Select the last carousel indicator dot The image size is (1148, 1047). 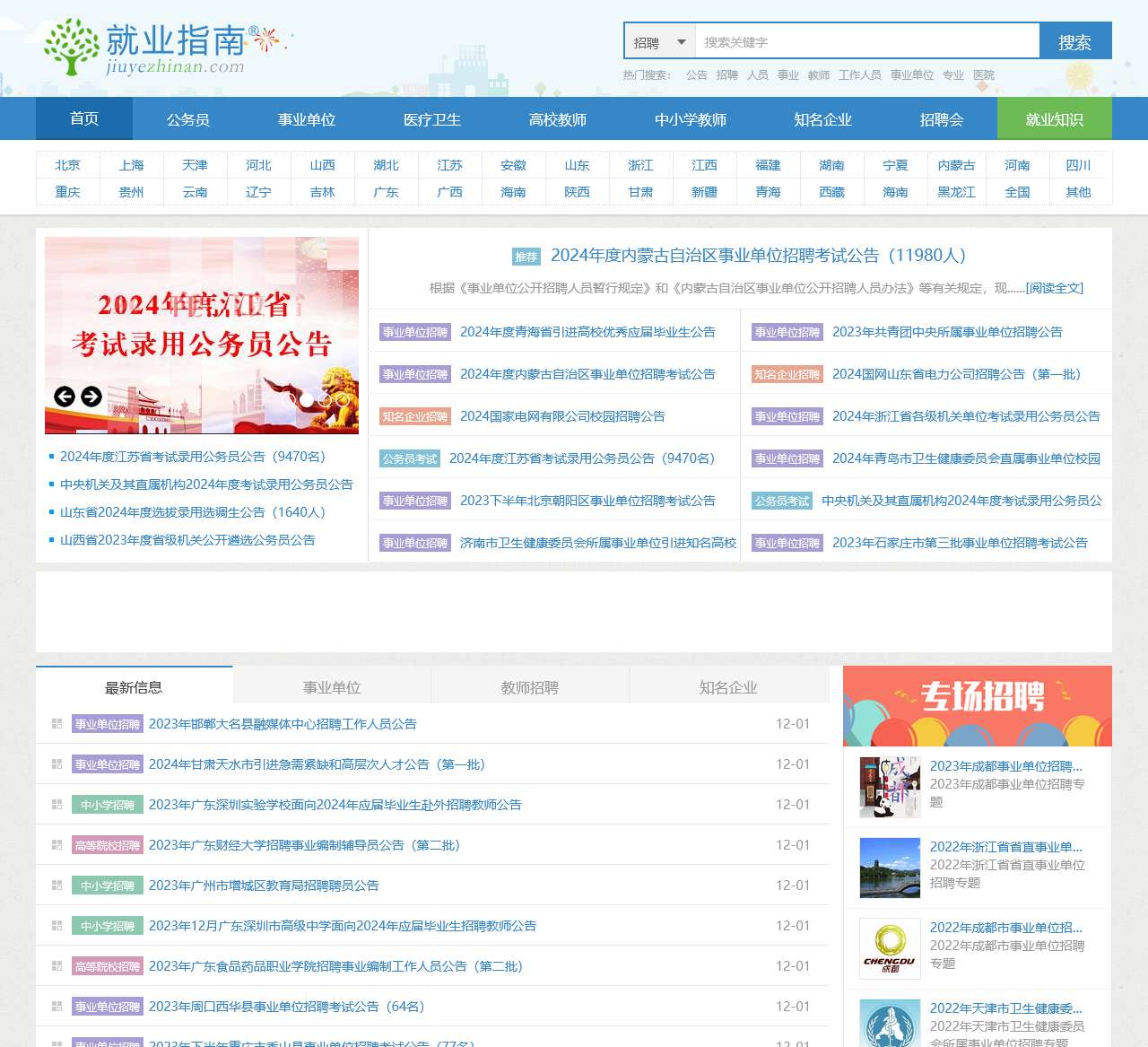[341, 398]
